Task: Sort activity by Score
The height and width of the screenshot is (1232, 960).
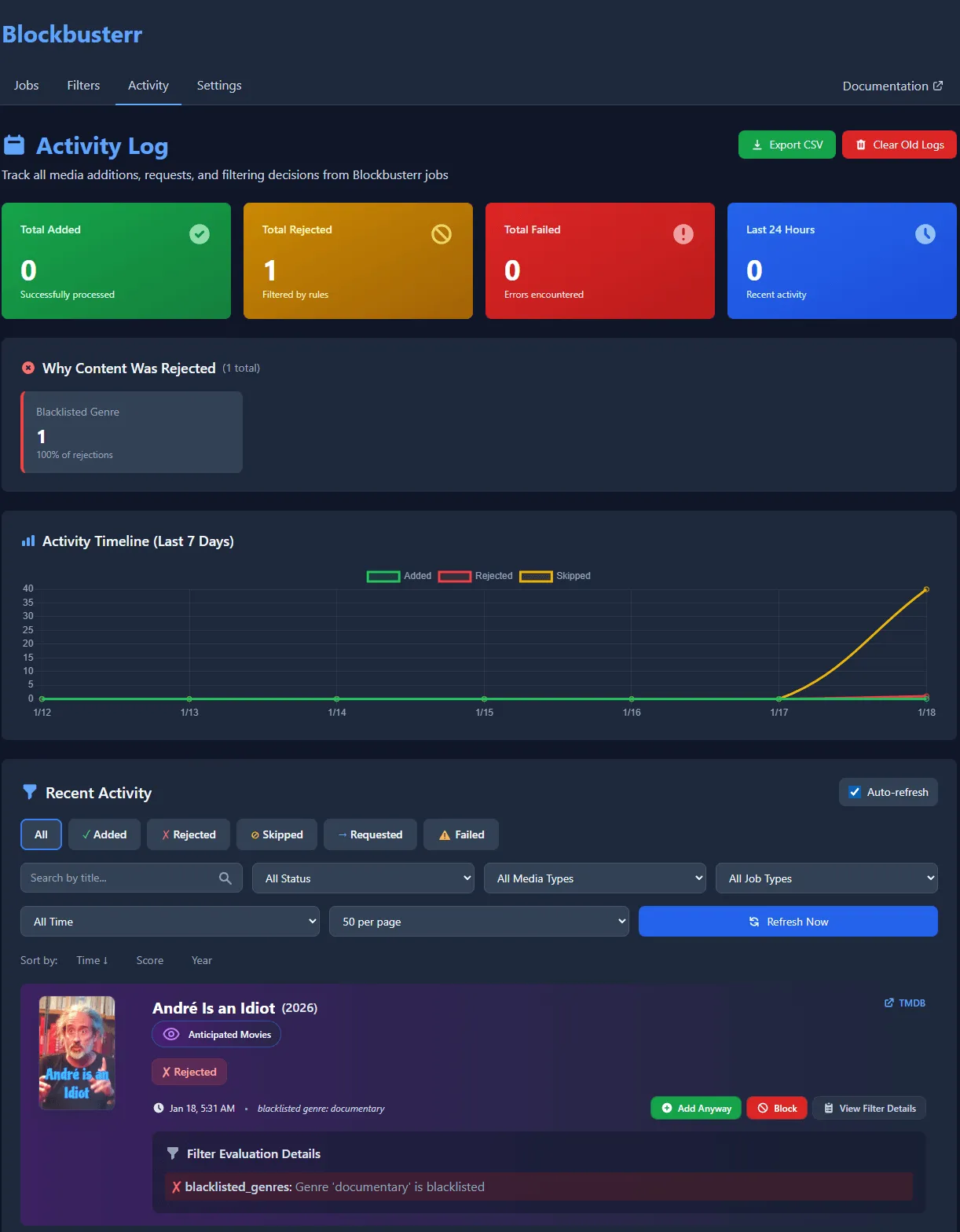Action: 150,960
